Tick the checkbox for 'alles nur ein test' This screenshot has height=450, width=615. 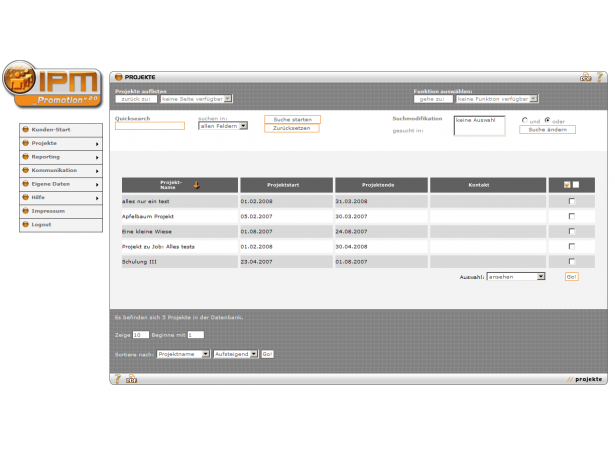coord(571,201)
